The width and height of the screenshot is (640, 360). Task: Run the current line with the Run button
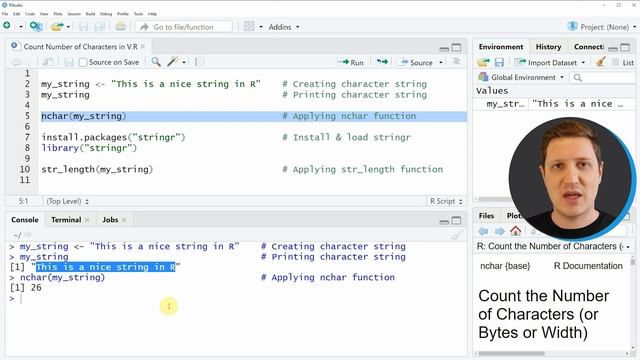(351, 62)
